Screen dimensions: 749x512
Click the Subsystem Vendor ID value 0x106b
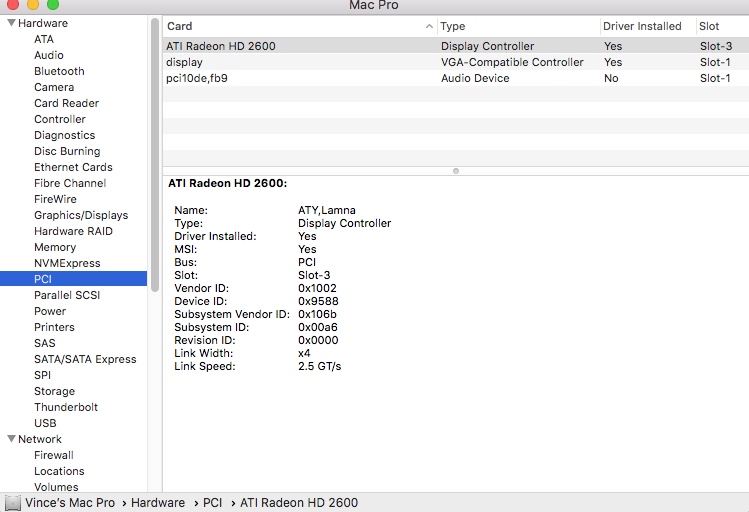click(x=317, y=314)
